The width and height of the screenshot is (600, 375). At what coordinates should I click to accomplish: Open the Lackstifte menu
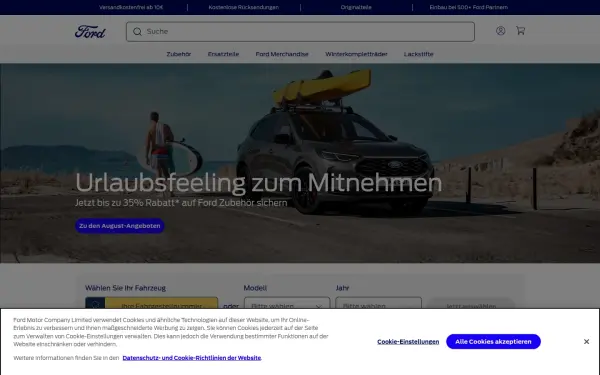click(419, 54)
